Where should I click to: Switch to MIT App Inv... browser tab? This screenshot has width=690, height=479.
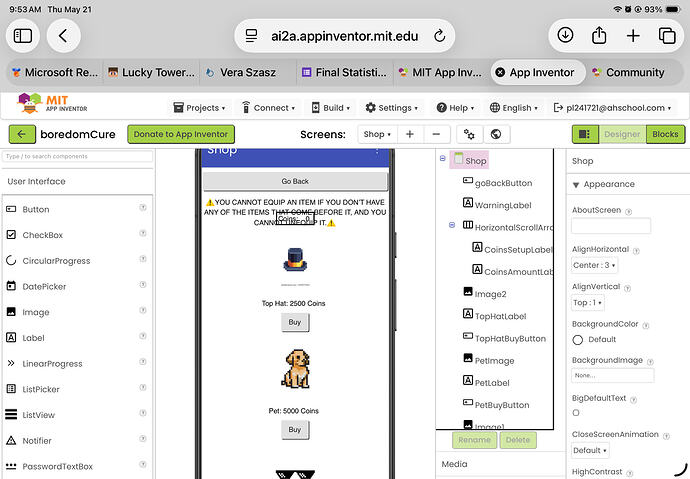(x=440, y=73)
